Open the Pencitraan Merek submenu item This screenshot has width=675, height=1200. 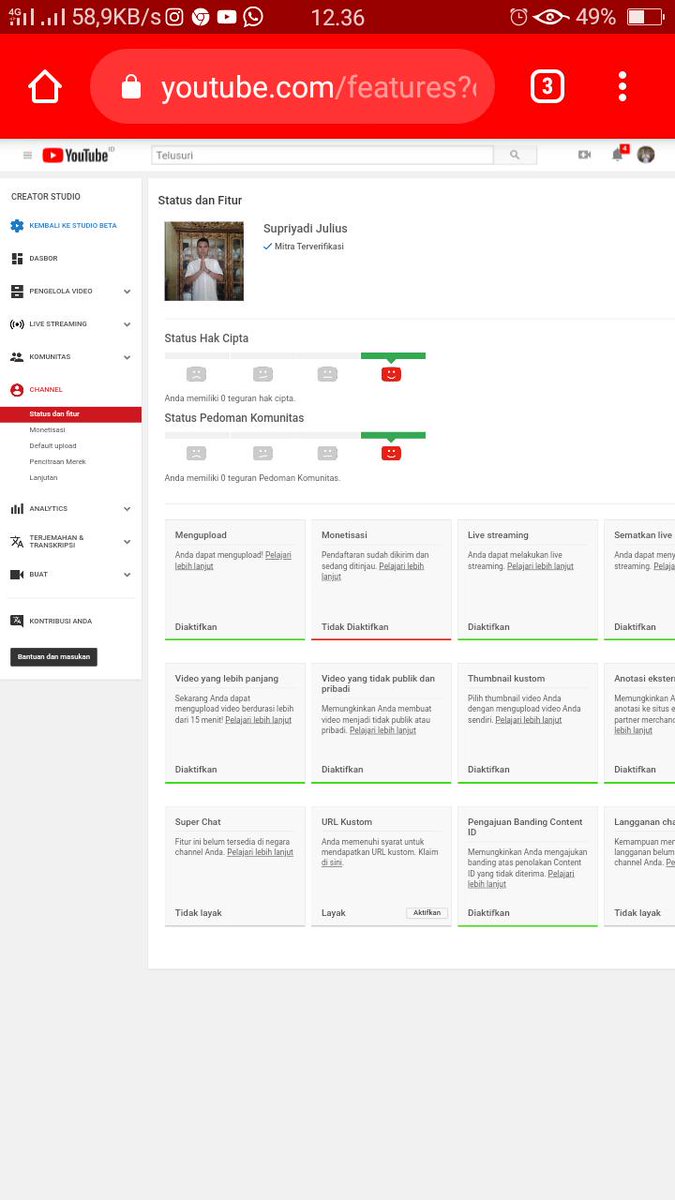coord(58,462)
